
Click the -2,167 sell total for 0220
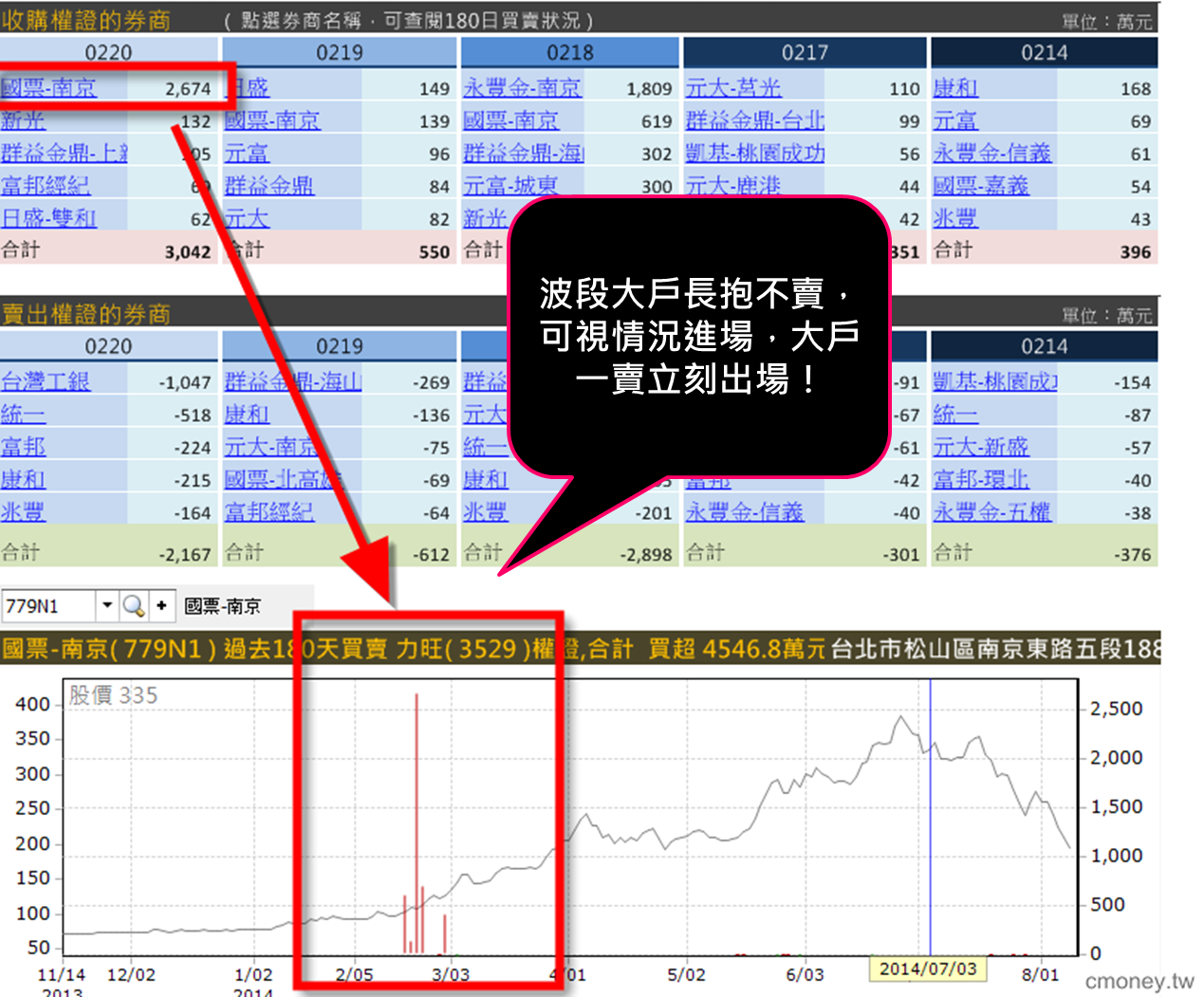(x=184, y=555)
